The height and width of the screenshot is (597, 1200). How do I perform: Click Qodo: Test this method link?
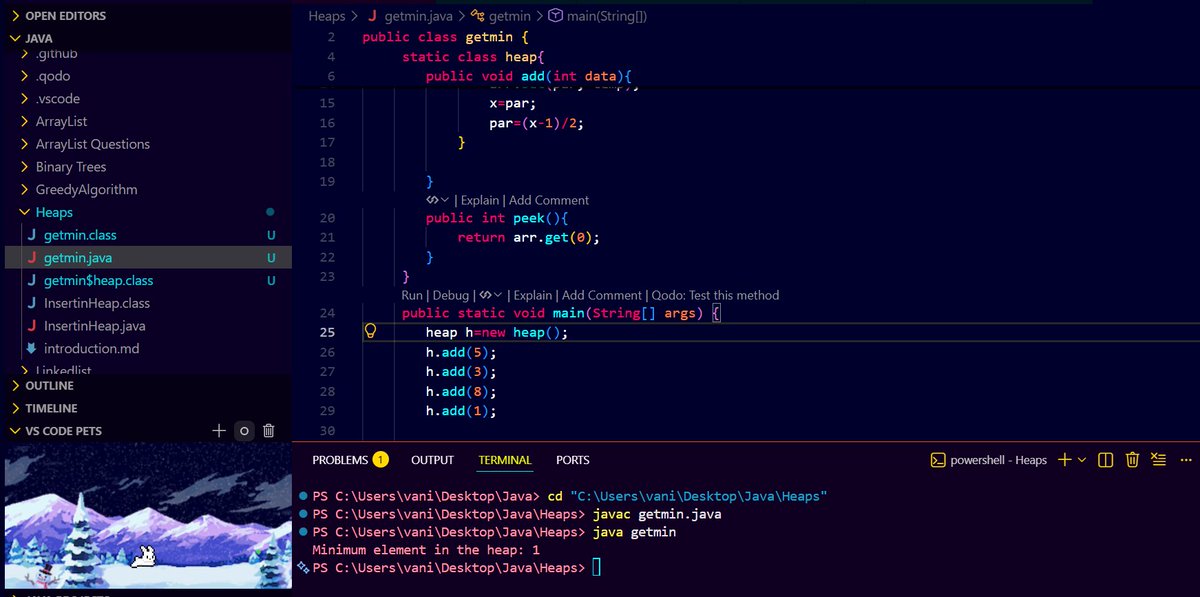coord(715,295)
